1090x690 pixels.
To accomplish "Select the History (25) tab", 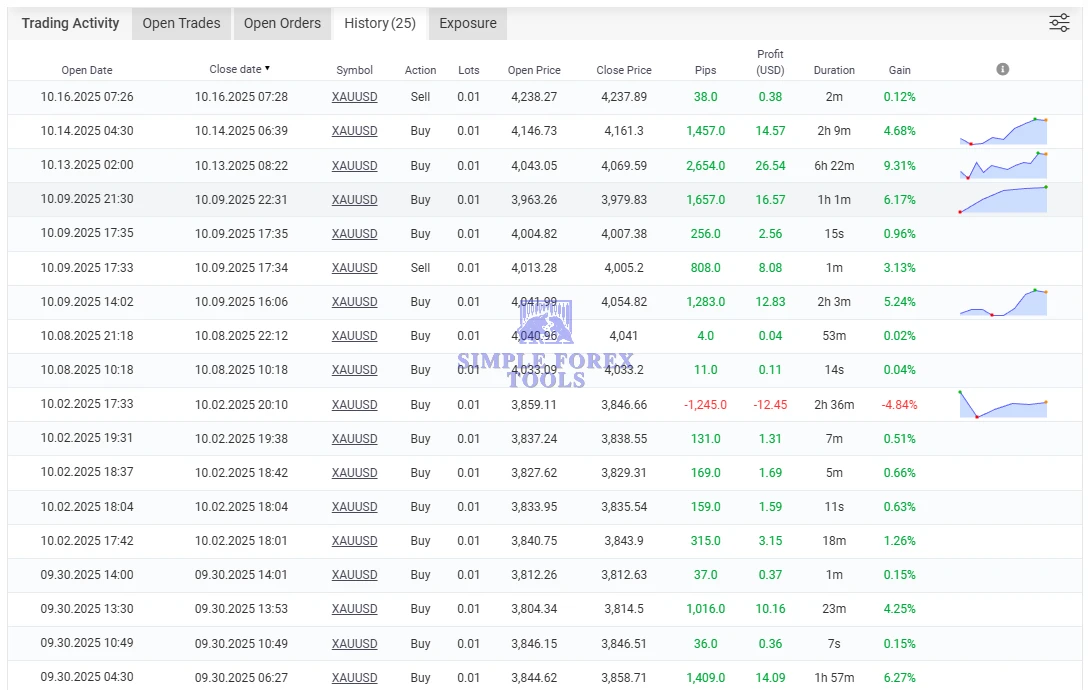I will click(380, 23).
